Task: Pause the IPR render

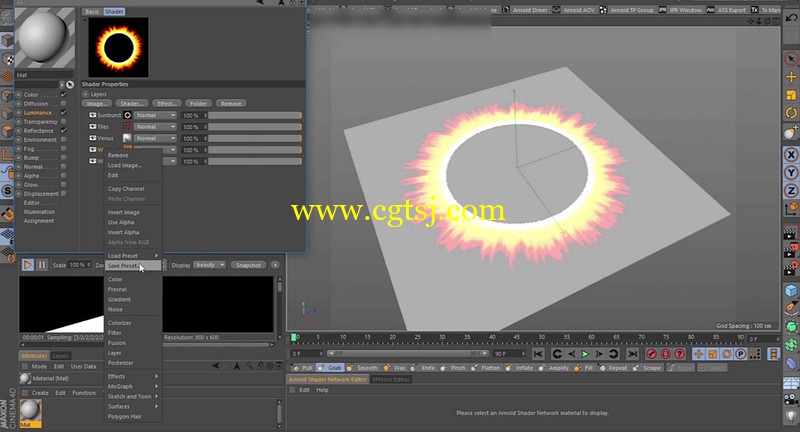Action: (42, 265)
